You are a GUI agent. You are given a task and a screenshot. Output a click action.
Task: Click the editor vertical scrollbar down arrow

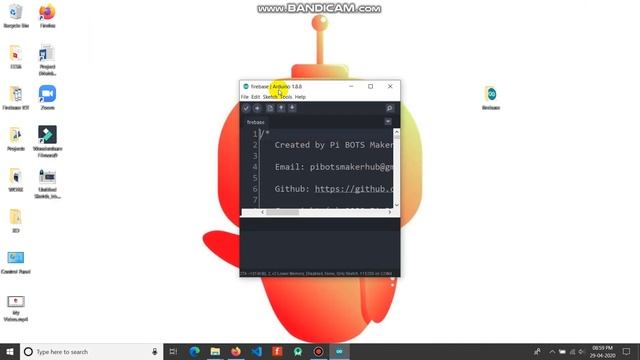(396, 205)
